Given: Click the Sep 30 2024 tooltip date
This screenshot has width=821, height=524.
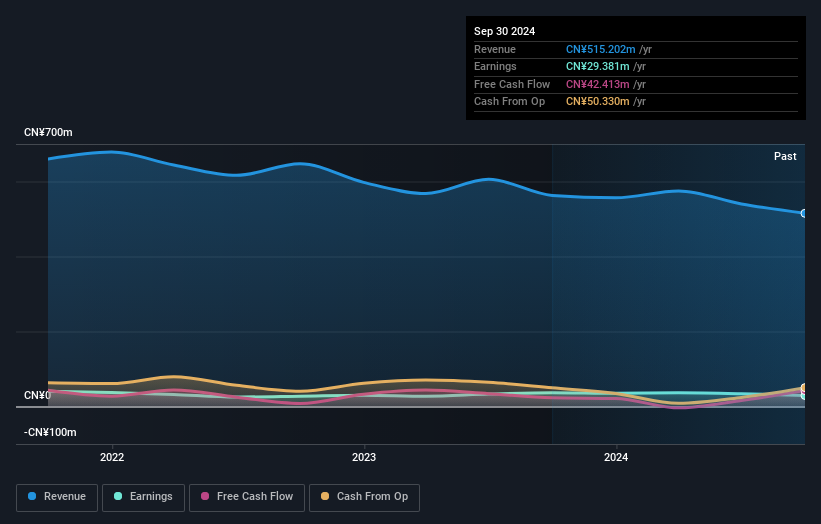Looking at the screenshot, I should click(x=504, y=31).
